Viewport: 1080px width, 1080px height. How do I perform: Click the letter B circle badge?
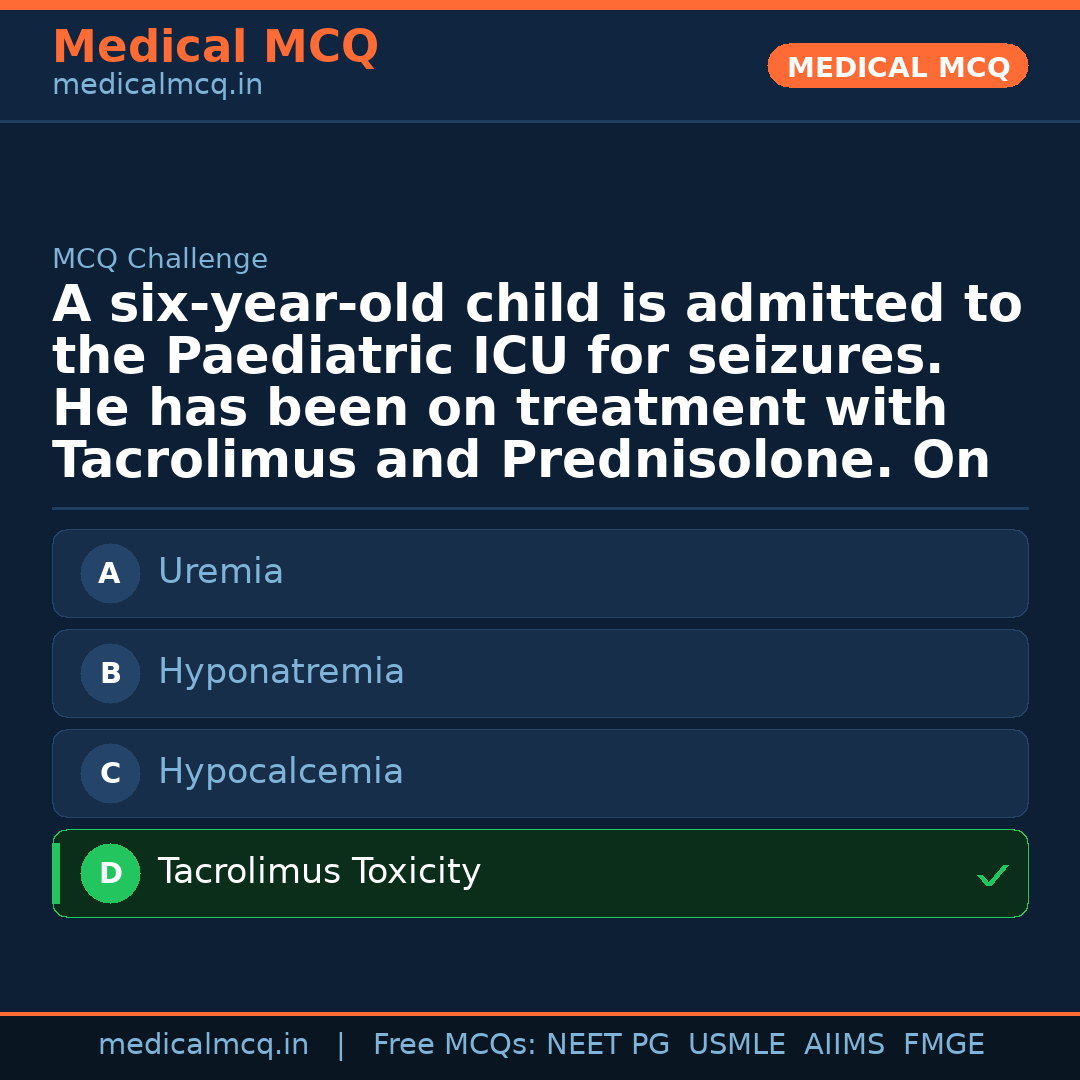tap(110, 673)
